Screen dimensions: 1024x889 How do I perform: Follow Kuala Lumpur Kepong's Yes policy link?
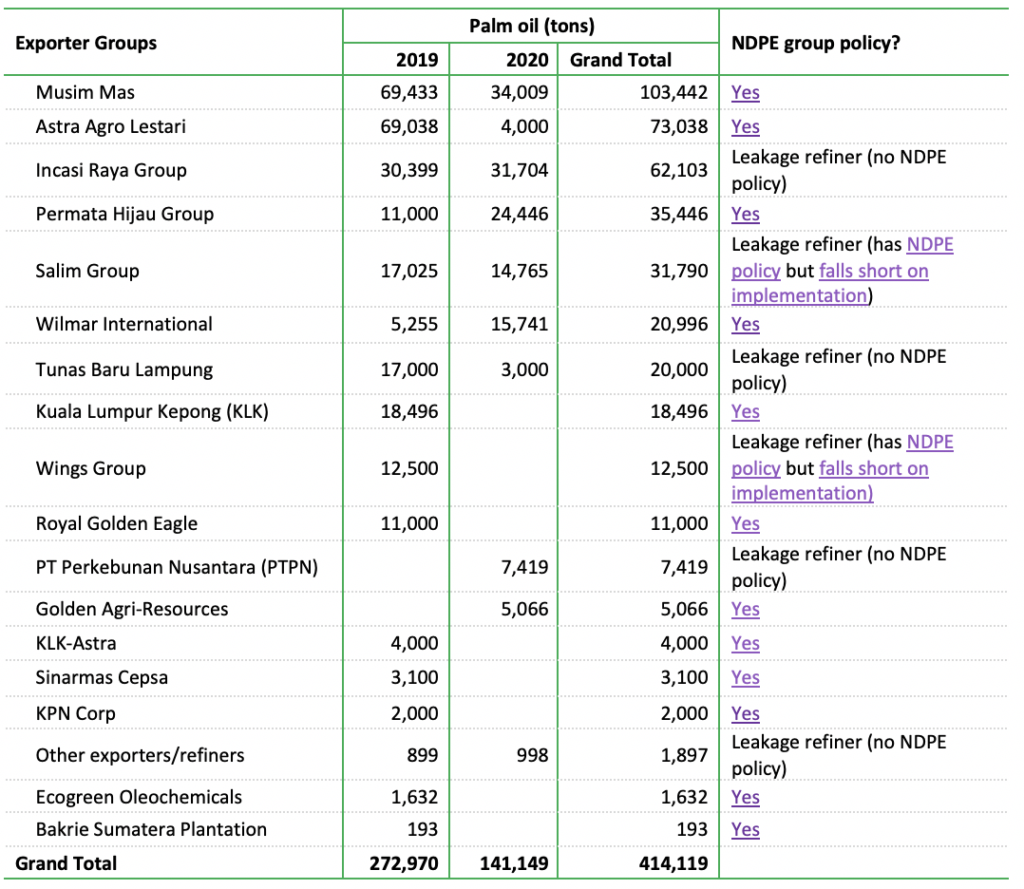745,411
